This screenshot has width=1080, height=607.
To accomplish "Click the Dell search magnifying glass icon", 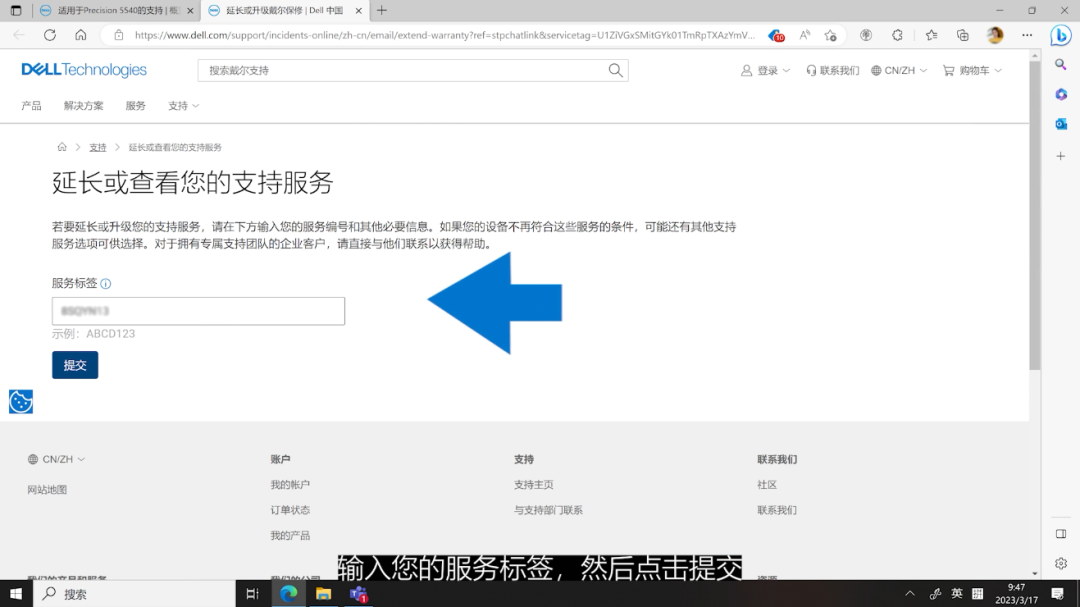I will tap(614, 69).
